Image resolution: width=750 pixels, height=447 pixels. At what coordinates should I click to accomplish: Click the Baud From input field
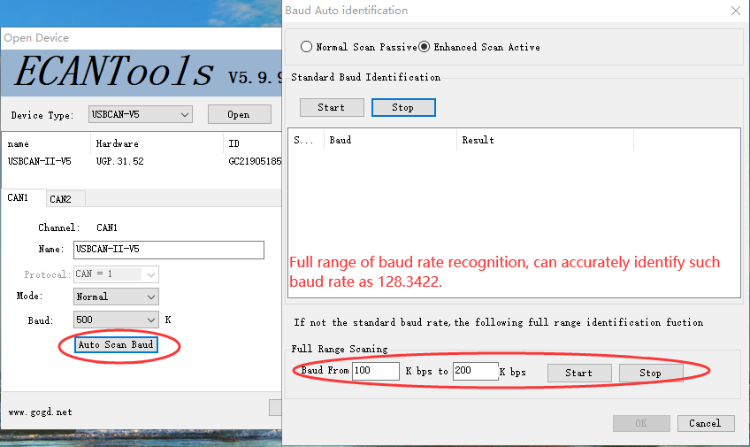376,371
